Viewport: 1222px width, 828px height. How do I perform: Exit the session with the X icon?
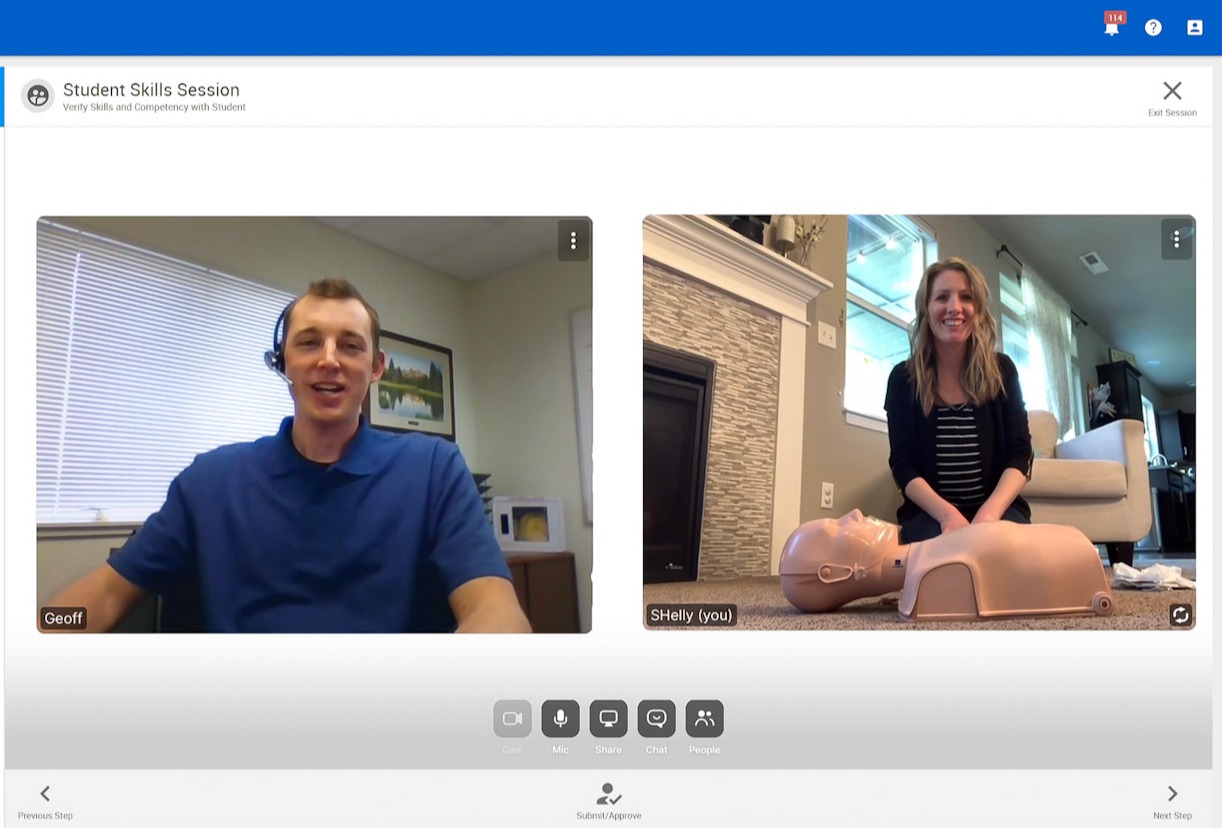[x=1172, y=91]
